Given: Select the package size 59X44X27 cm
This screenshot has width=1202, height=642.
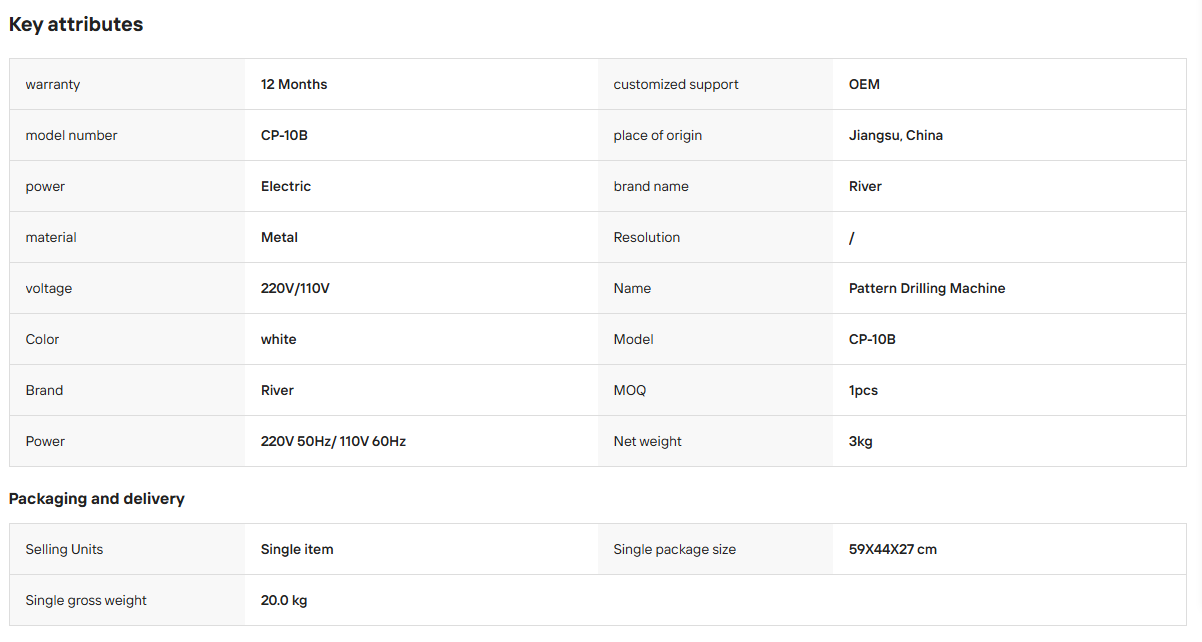Looking at the screenshot, I should click(893, 549).
